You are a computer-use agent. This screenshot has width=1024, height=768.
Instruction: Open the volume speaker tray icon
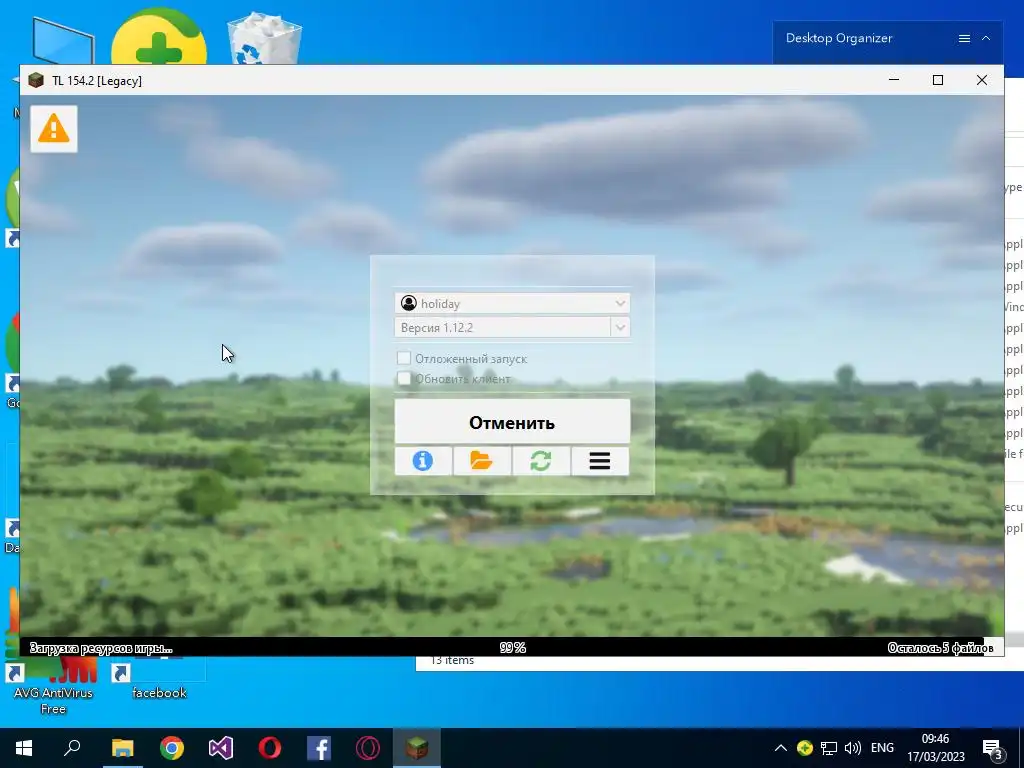852,748
